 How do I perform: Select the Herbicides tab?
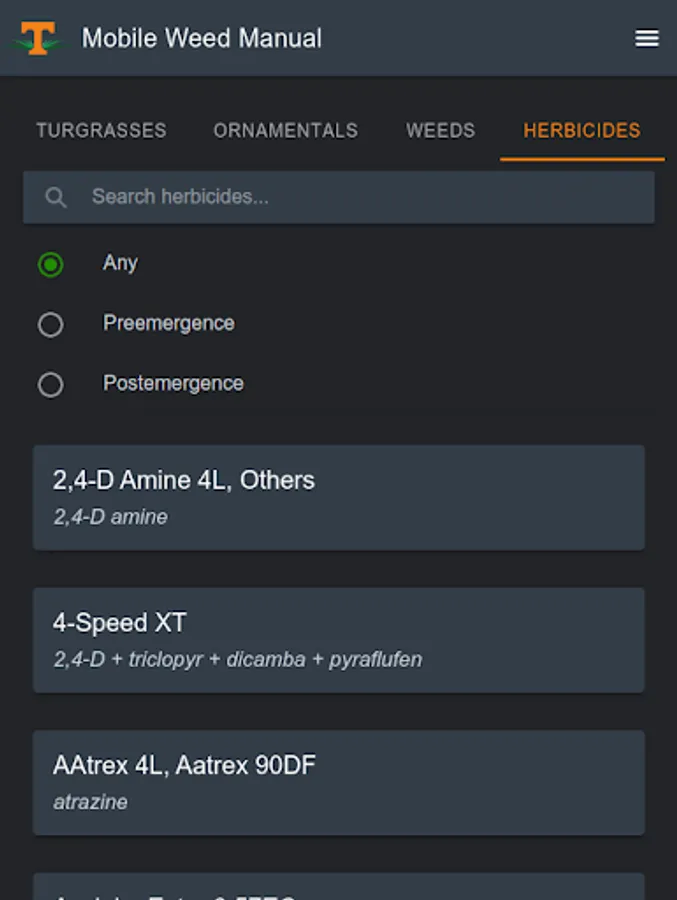[582, 131]
